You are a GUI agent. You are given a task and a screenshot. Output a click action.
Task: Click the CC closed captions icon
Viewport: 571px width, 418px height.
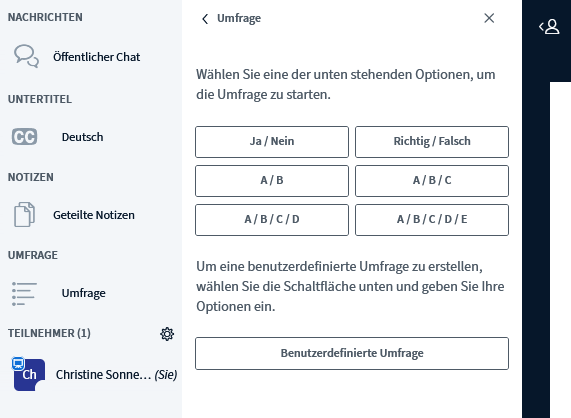coord(24,137)
